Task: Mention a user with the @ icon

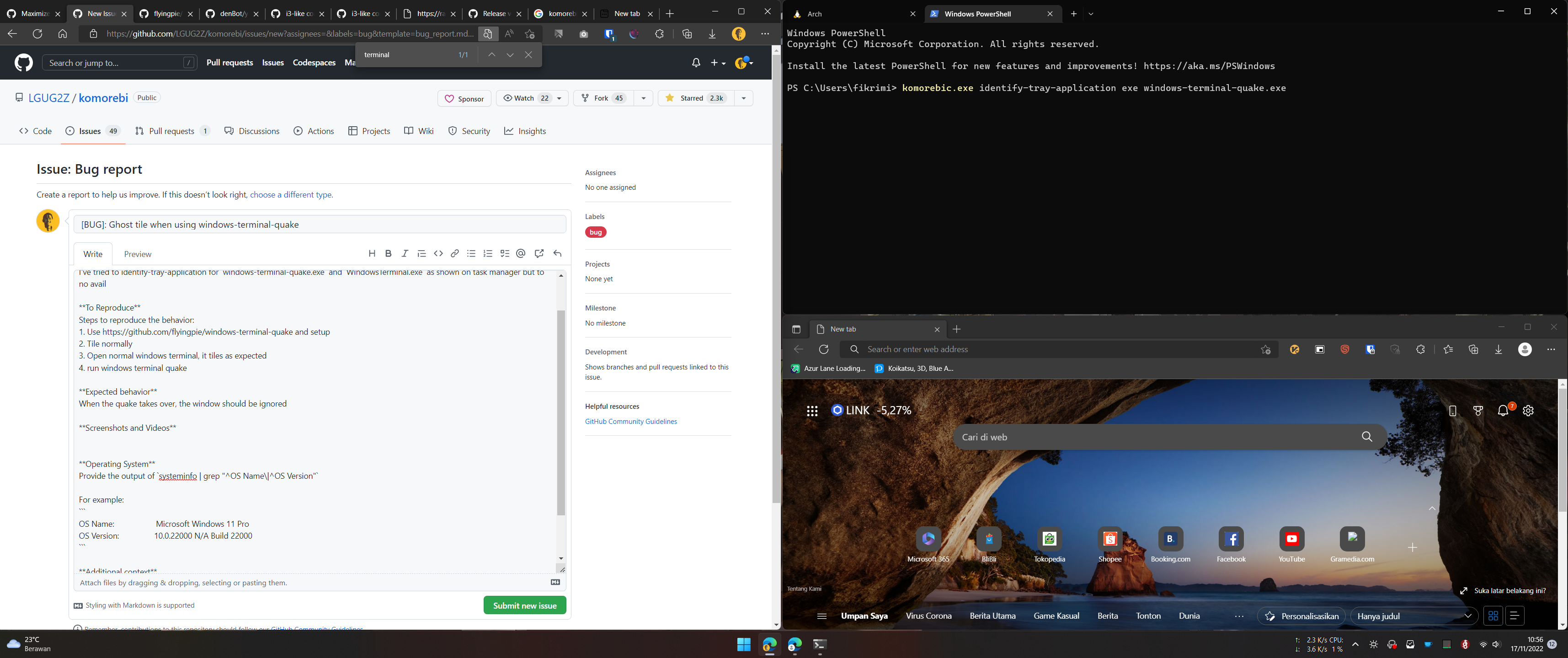Action: pos(520,253)
